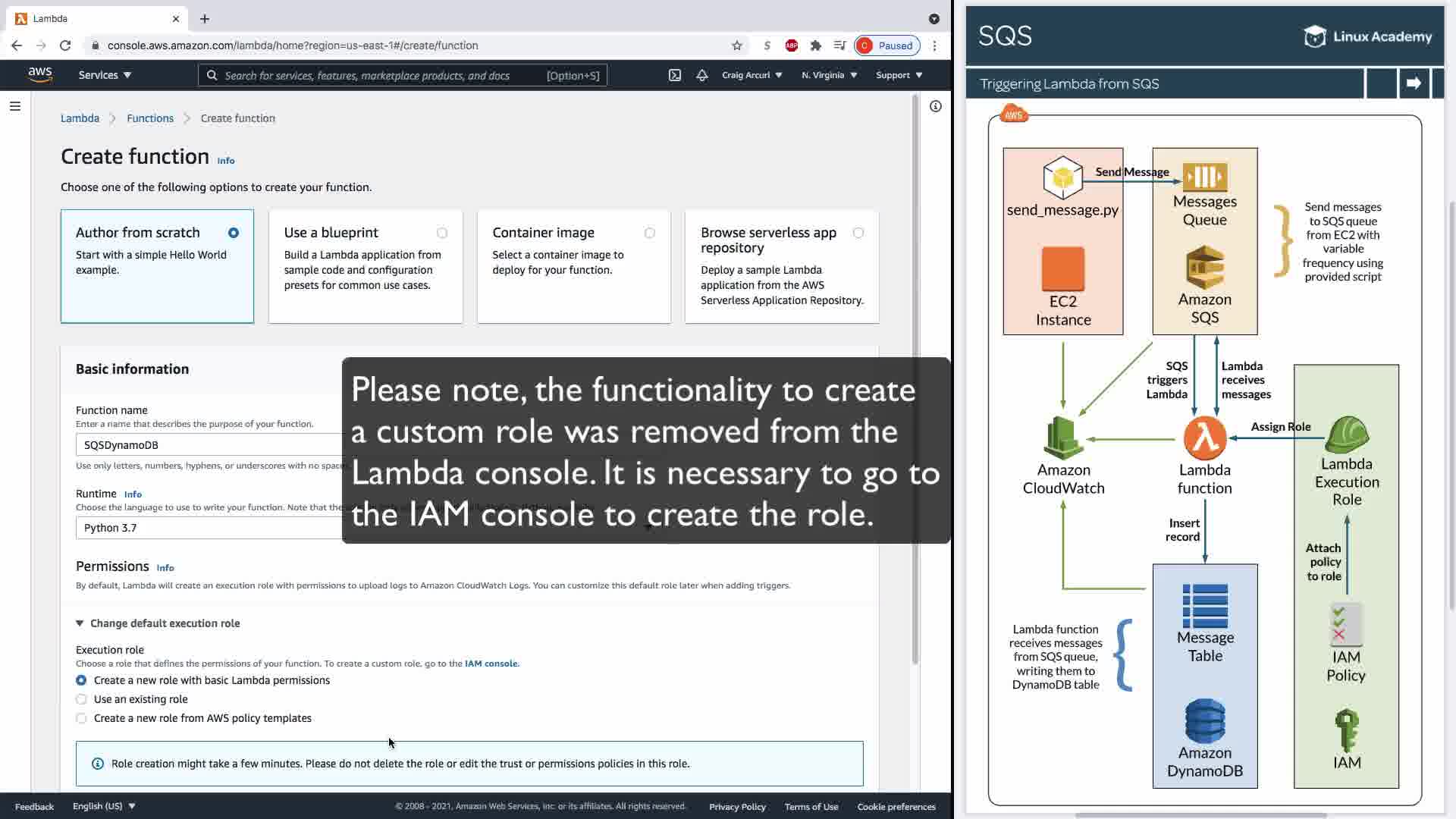Click the AdBlock extension icon

pyautogui.click(x=791, y=45)
